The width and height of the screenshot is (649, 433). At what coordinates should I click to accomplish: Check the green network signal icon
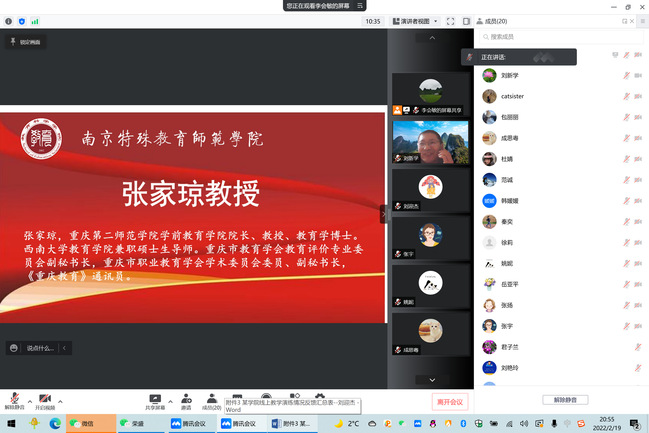point(35,20)
